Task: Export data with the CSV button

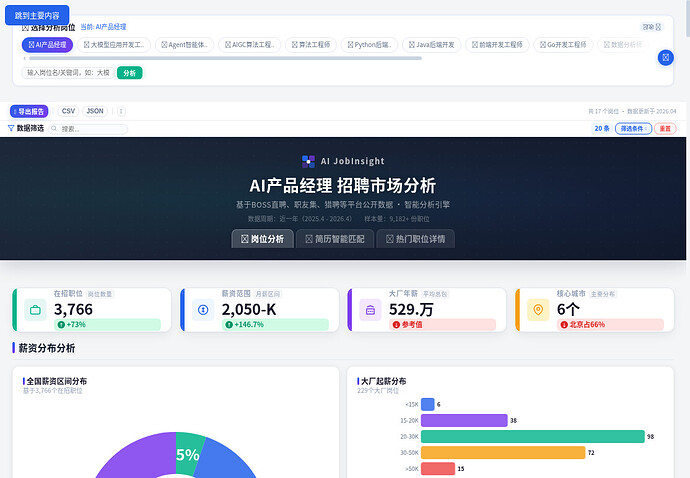Action: [x=68, y=111]
